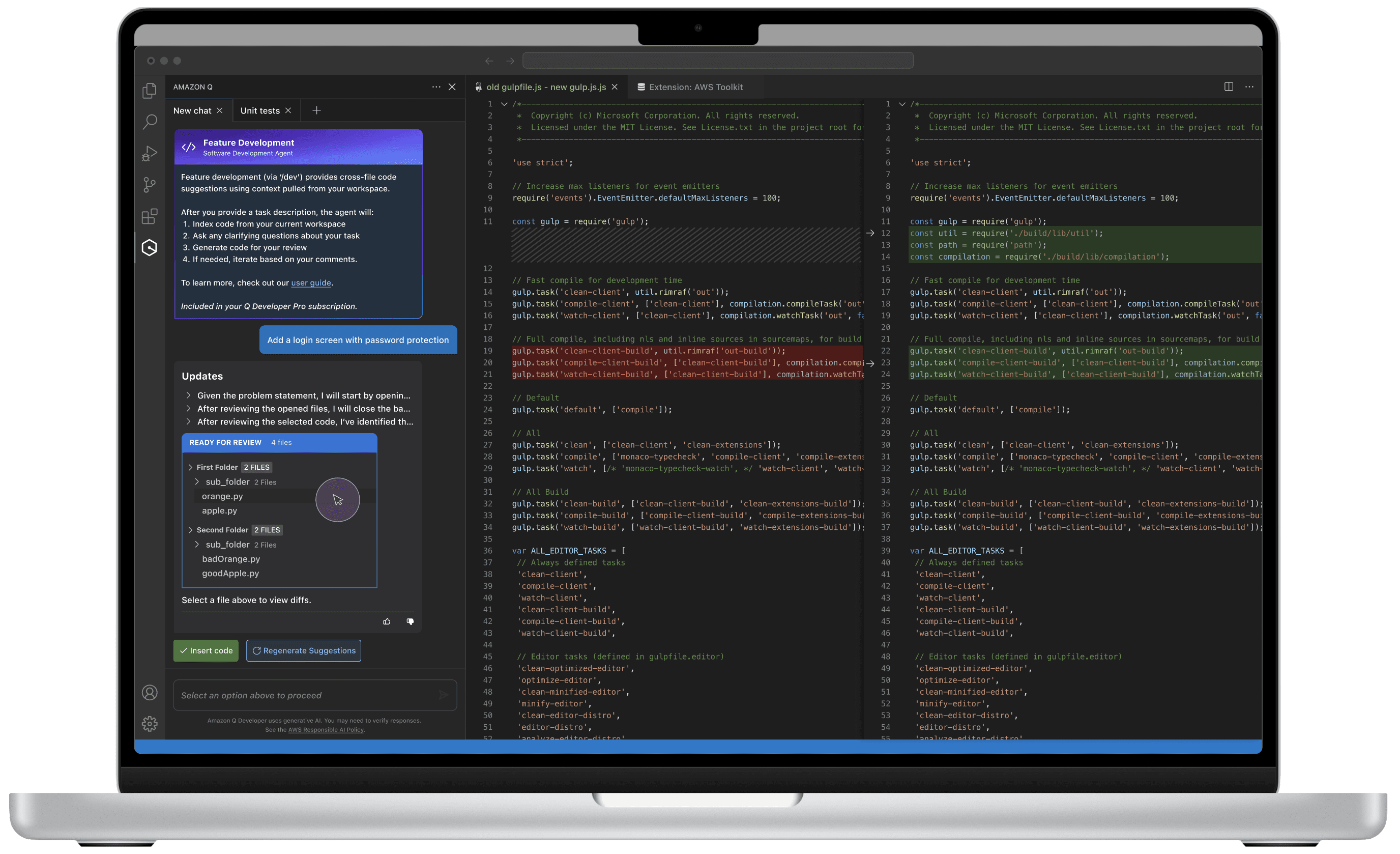This screenshot has height=854, width=1400.
Task: Click the Updates heading
Action: (201, 376)
